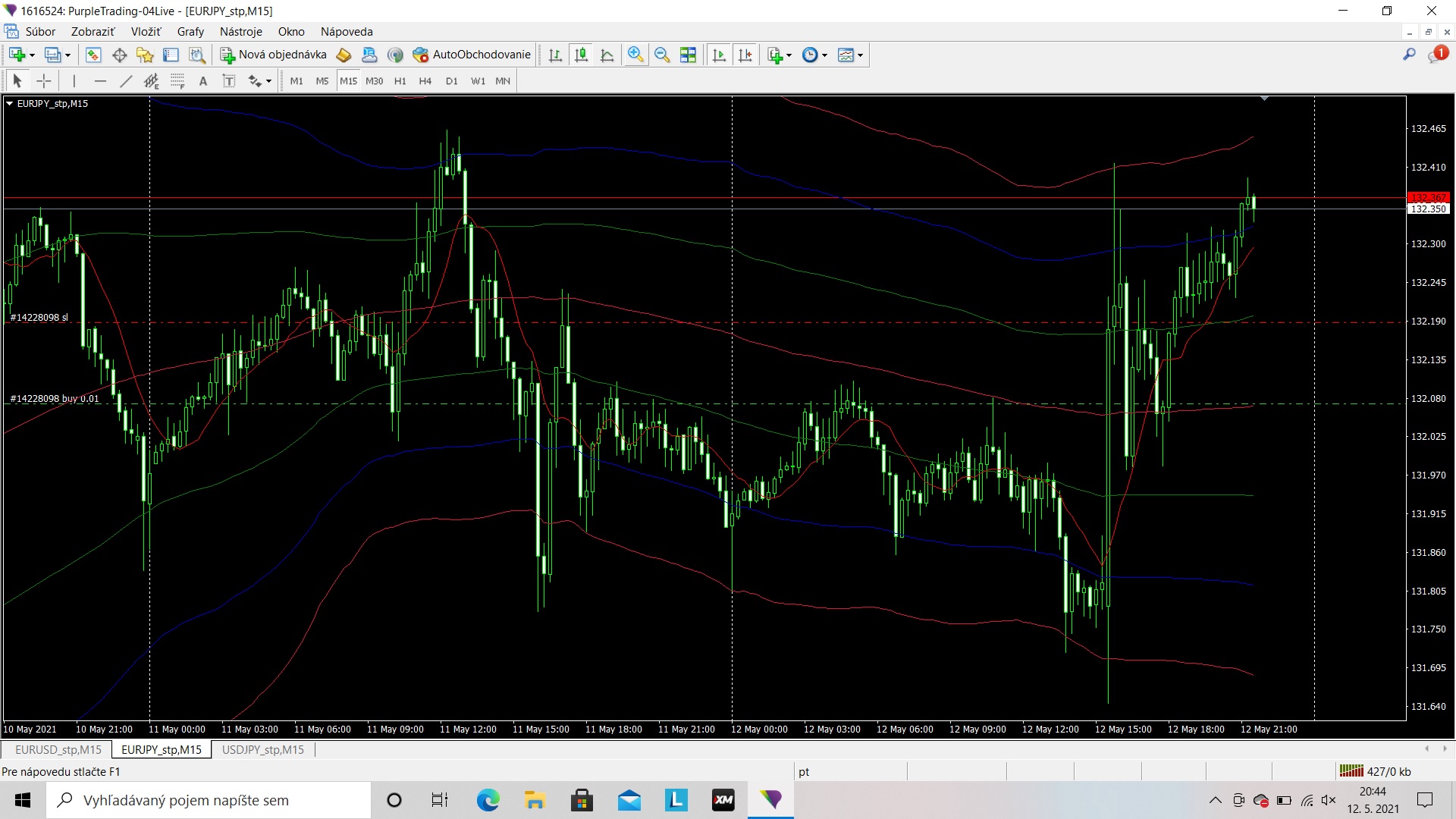Zoom out of the chart
The width and height of the screenshot is (1456, 819).
coord(662,55)
